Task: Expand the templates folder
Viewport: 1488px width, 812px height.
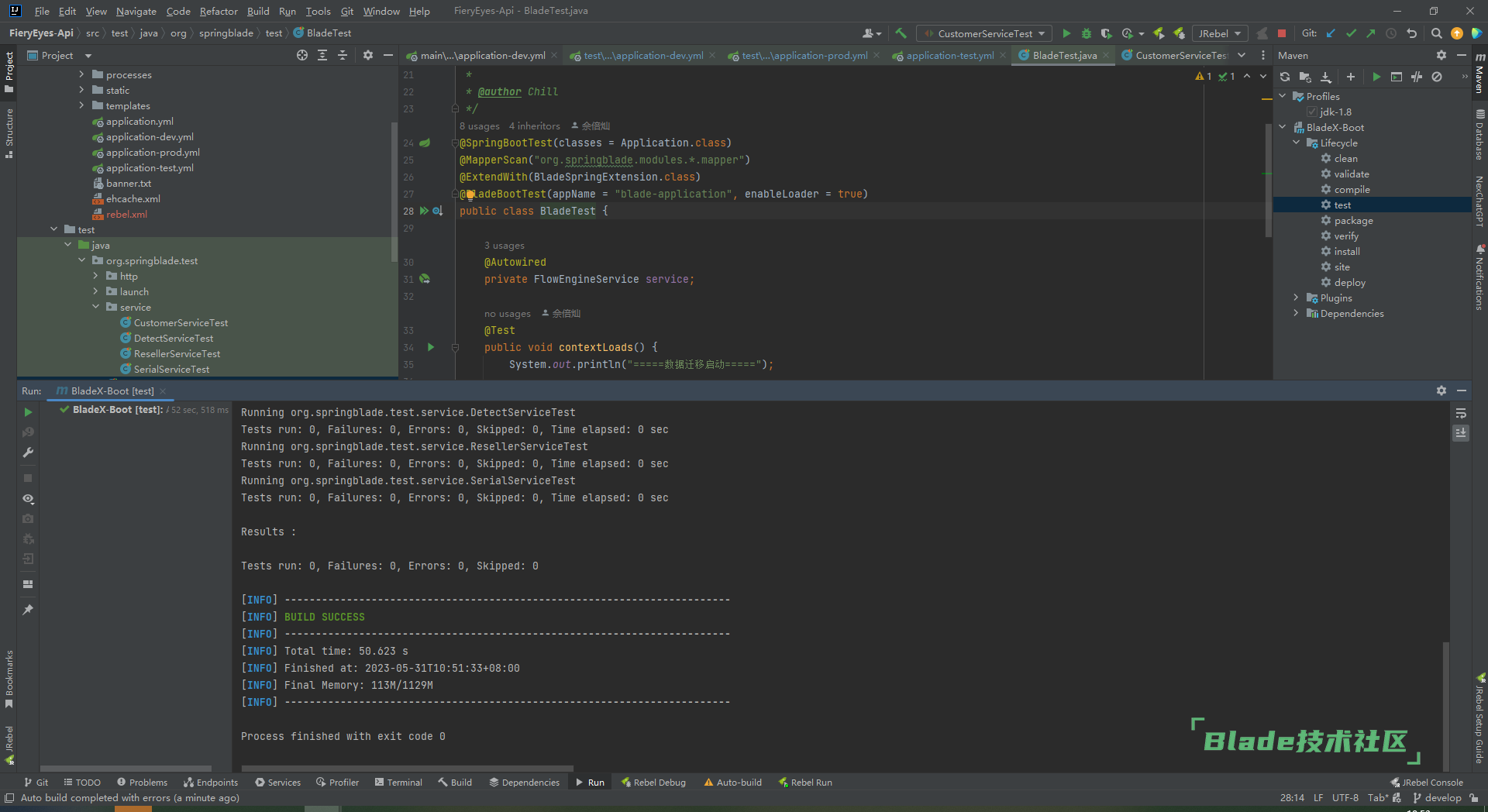Action: pos(81,105)
